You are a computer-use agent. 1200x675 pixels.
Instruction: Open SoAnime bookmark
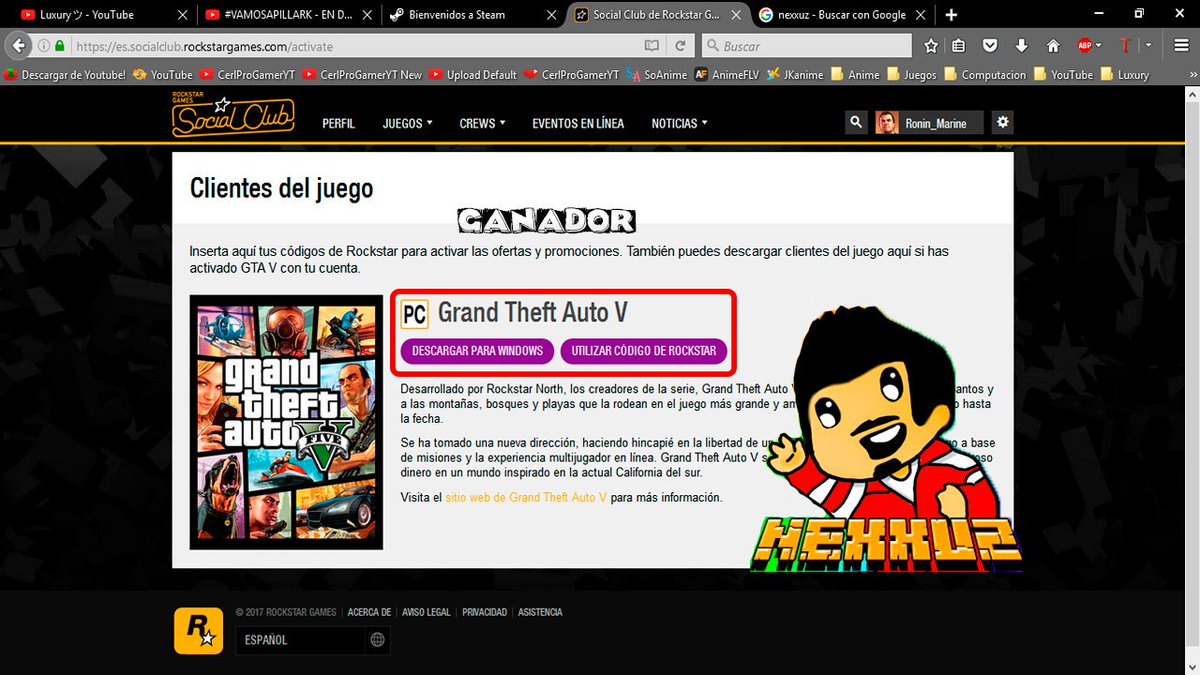tap(656, 75)
